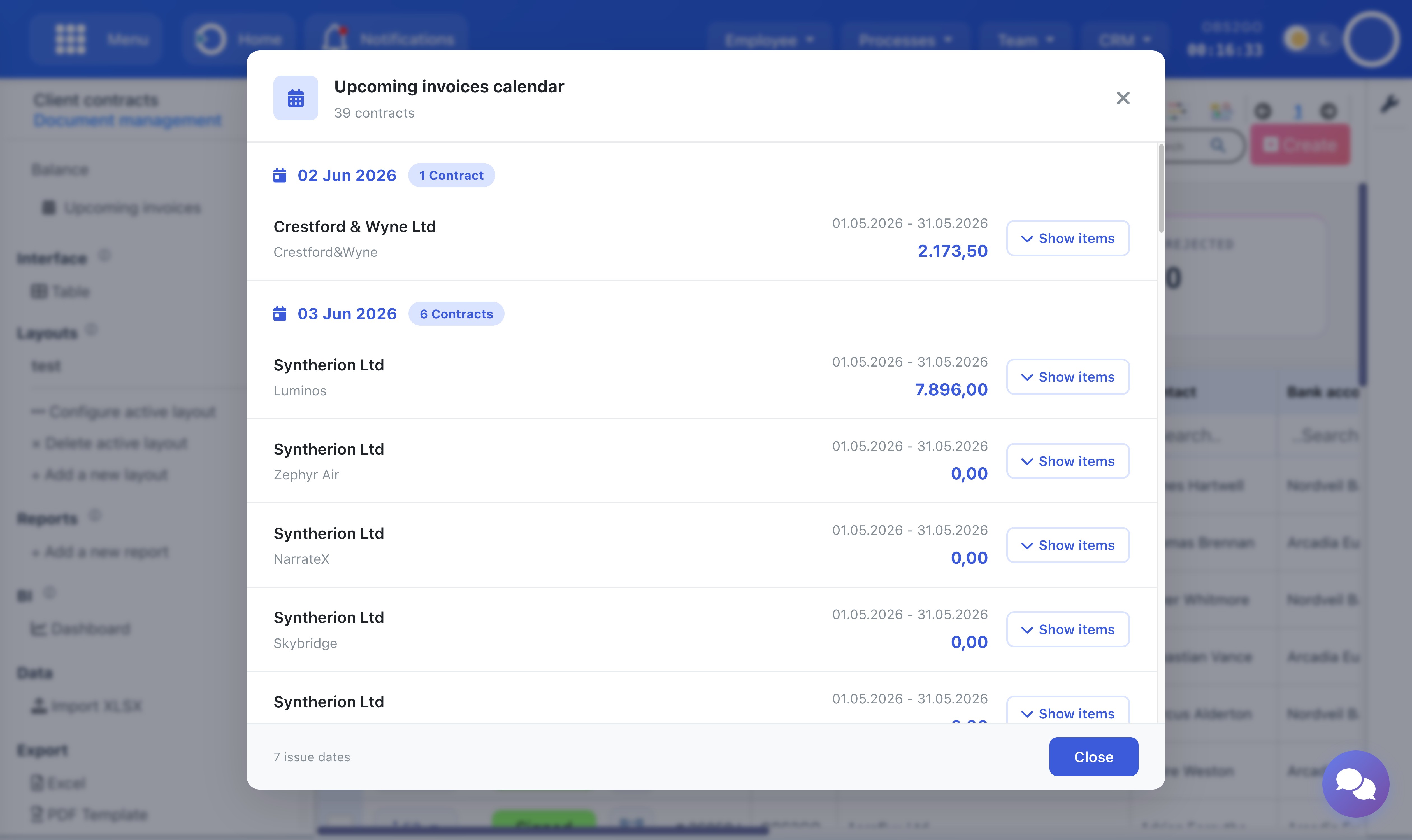Click the dialog's vertical scrollbar thumb
Screen dimensions: 1412x840
coord(1161,188)
